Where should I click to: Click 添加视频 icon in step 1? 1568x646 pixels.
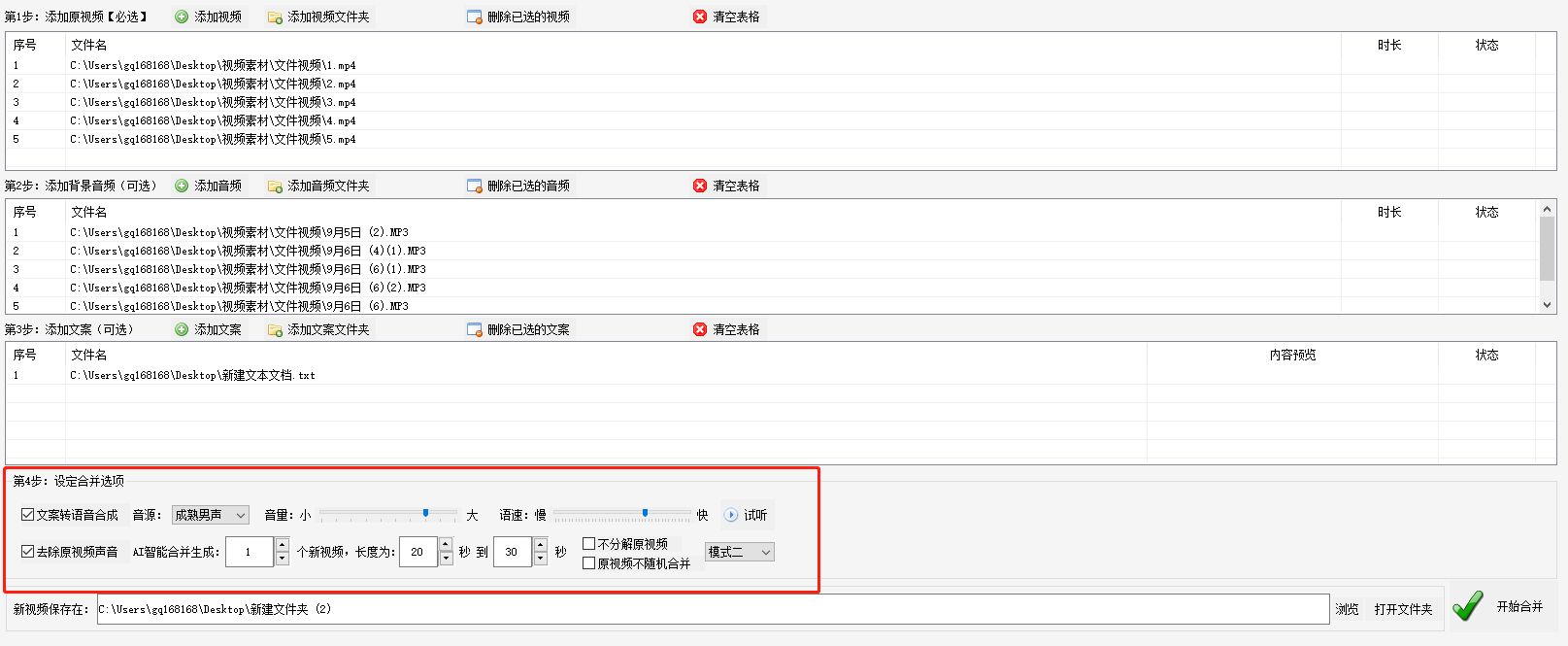pyautogui.click(x=182, y=17)
